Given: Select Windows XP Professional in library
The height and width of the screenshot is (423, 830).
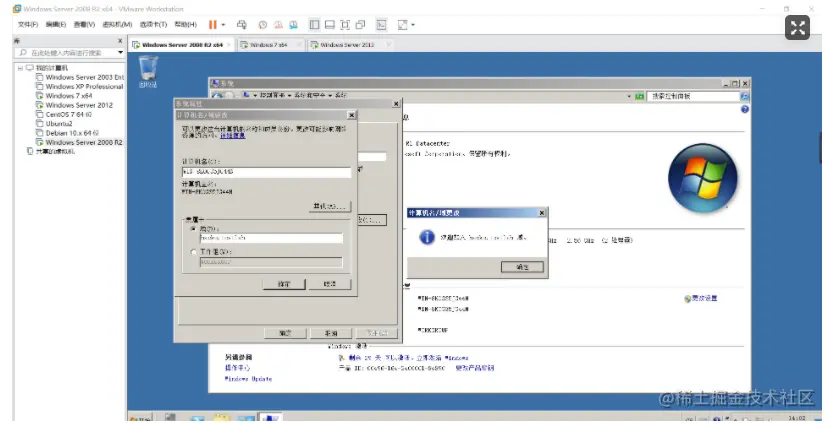Looking at the screenshot, I should pos(79,86).
